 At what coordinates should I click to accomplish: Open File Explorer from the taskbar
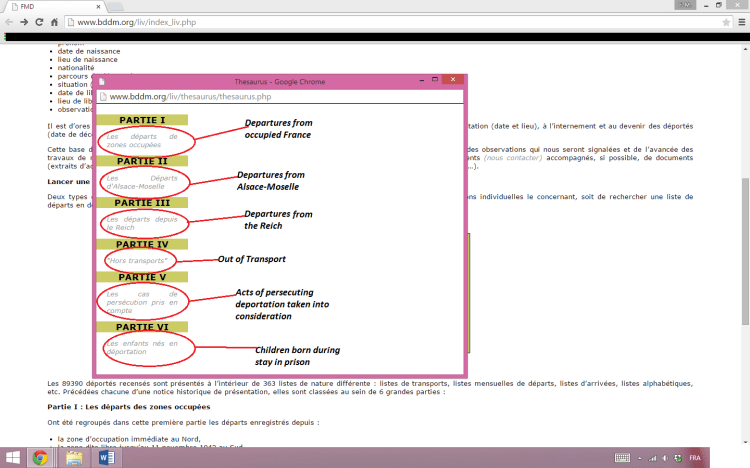point(74,458)
